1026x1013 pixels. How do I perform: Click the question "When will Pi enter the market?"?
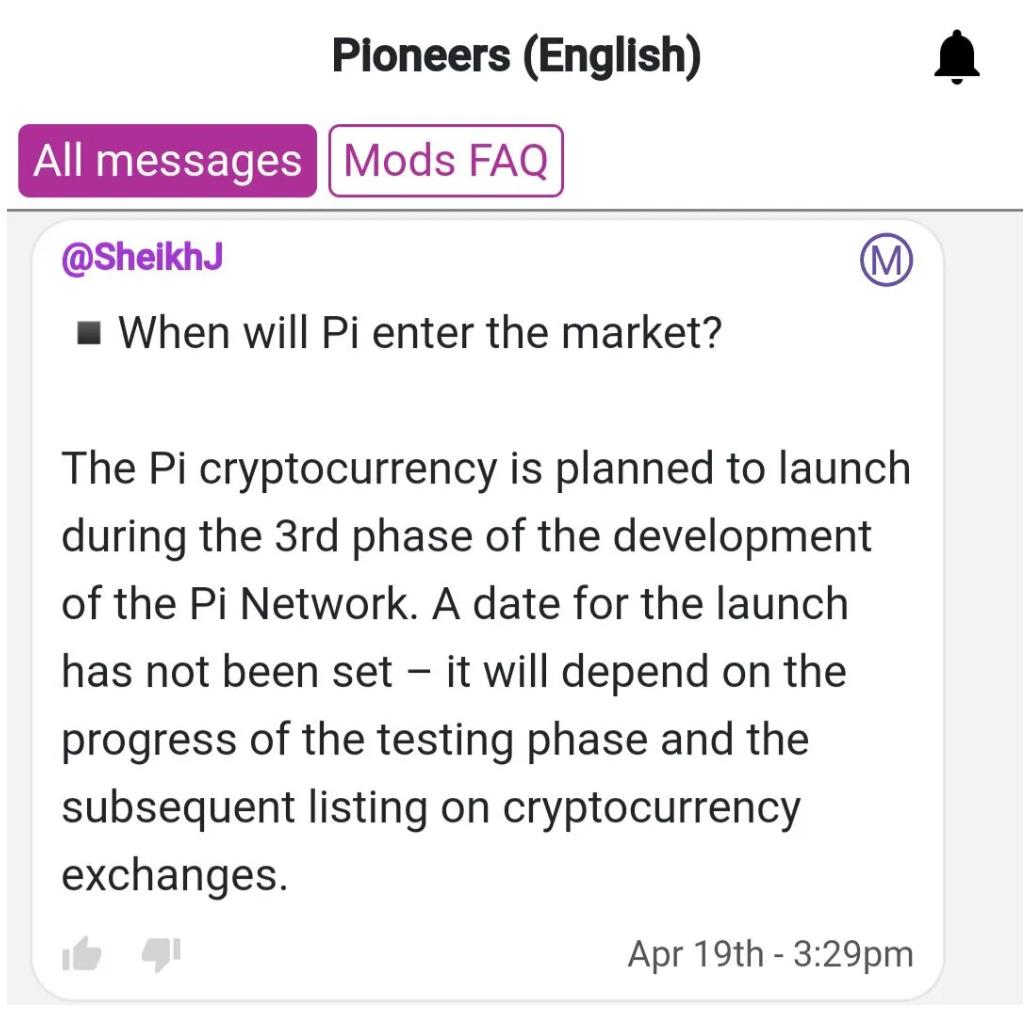click(419, 332)
